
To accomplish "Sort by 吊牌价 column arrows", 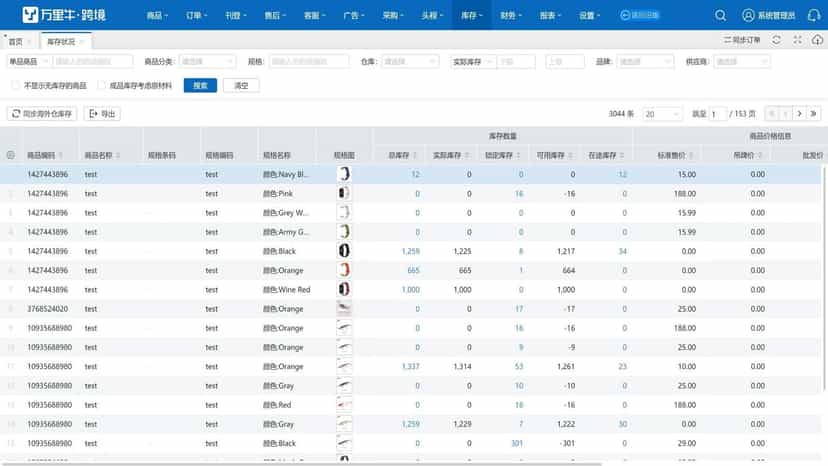I will tap(760, 155).
